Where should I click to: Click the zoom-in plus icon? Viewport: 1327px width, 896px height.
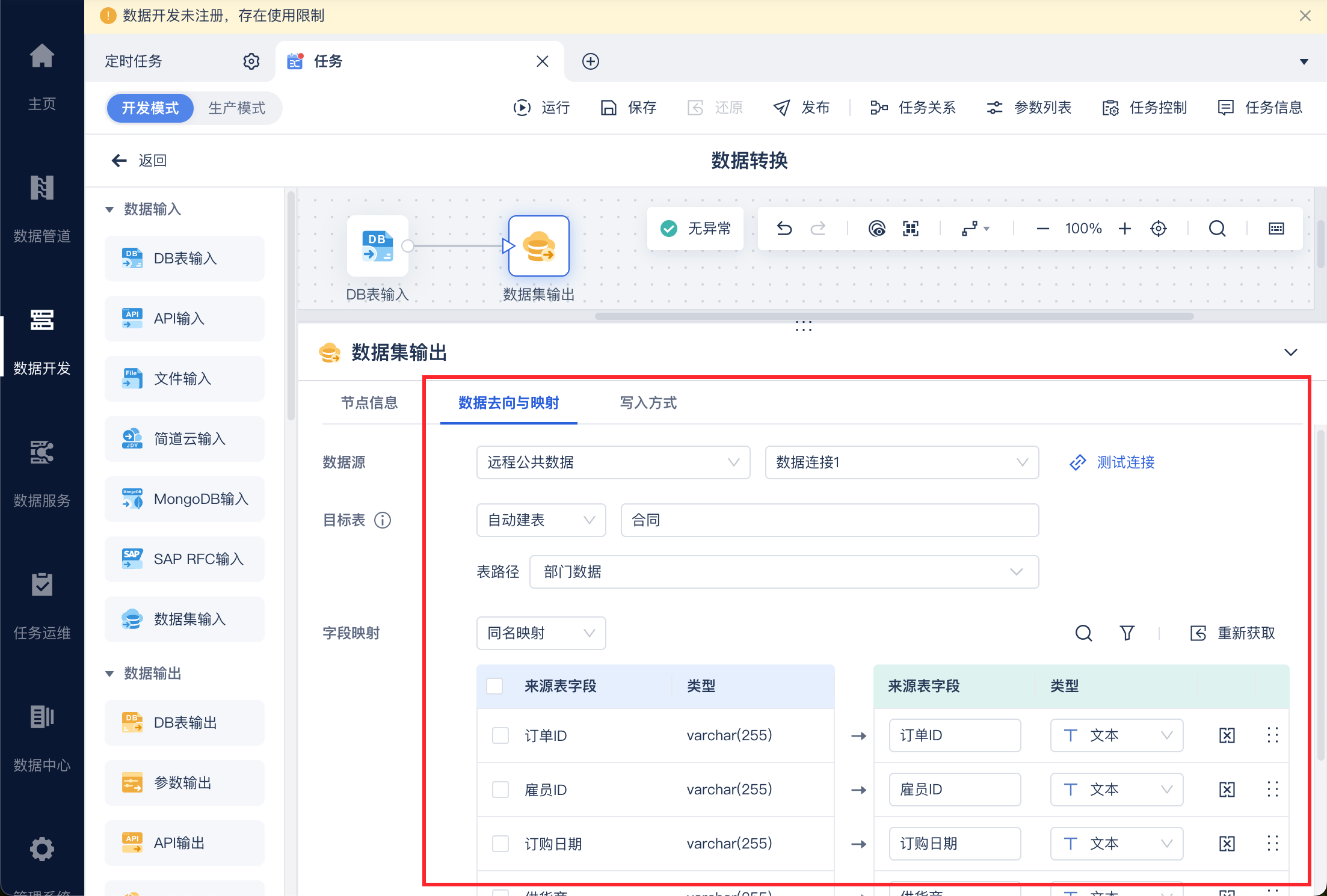1125,229
